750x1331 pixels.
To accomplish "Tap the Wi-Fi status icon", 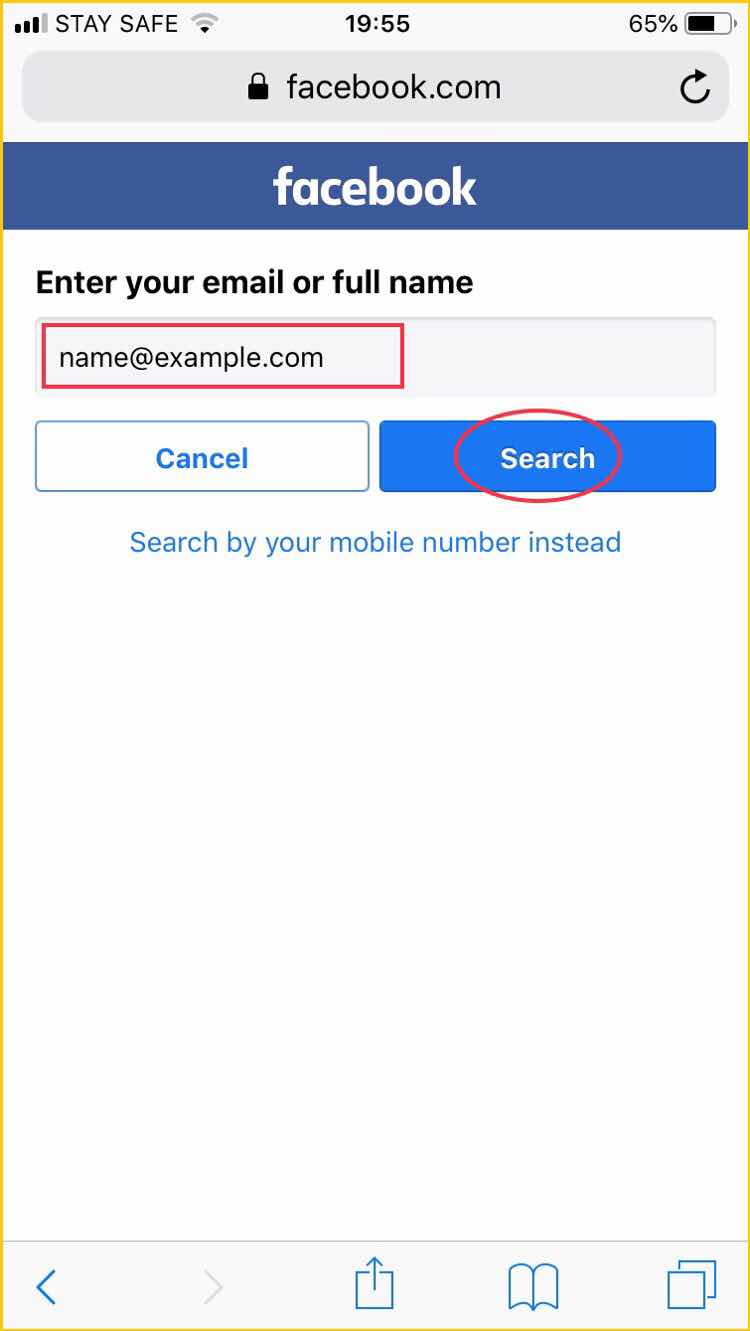I will (205, 24).
